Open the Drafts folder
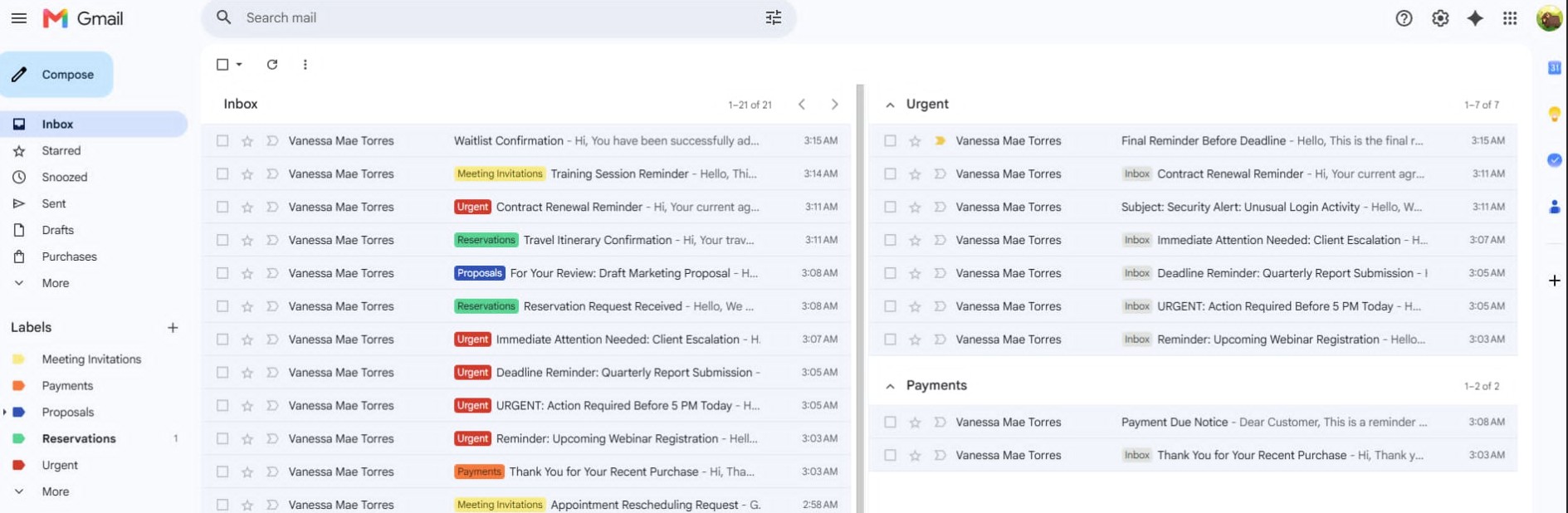Viewport: 1568px width, 513px height. click(58, 230)
